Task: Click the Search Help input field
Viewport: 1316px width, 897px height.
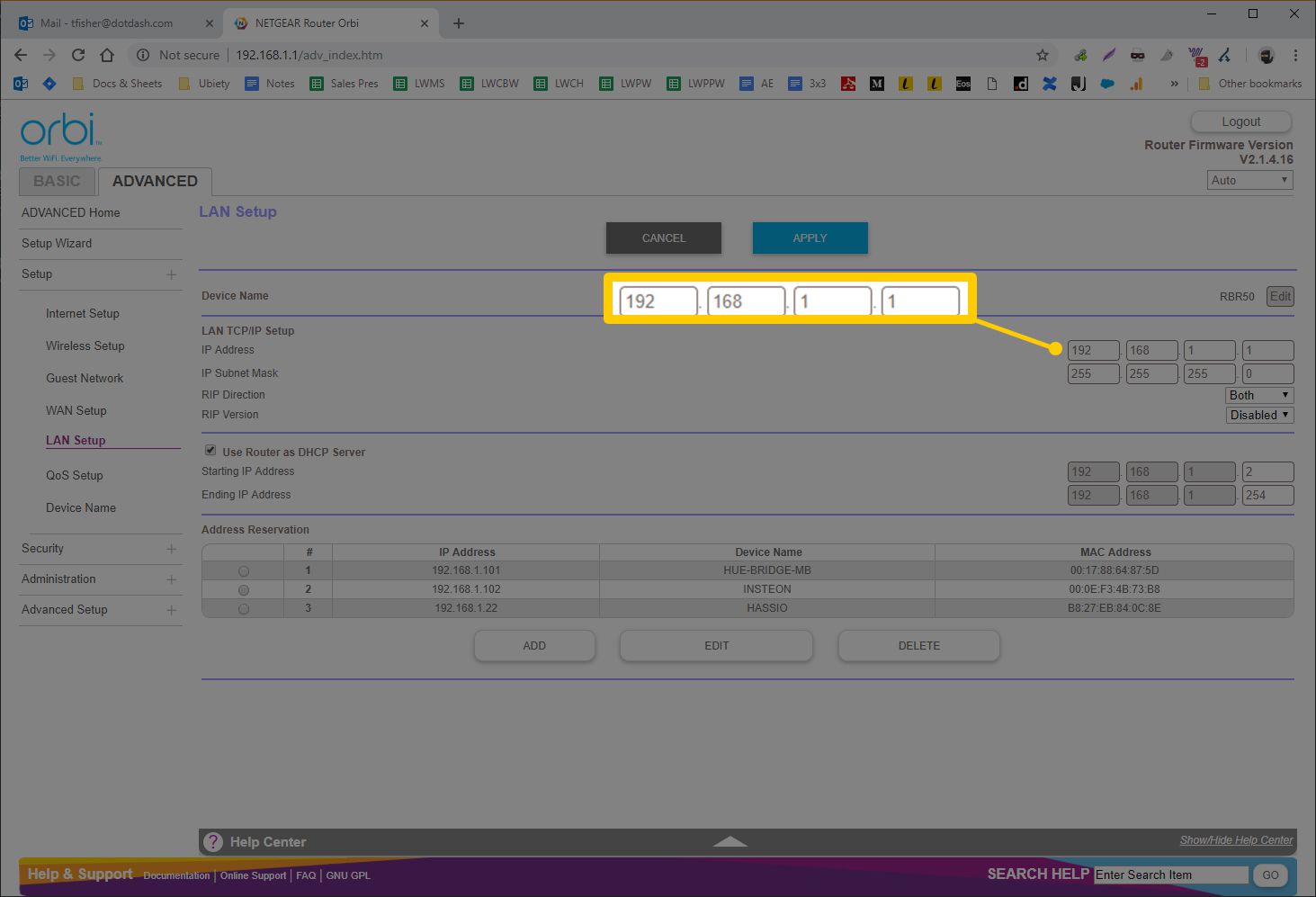Action: pos(1171,875)
